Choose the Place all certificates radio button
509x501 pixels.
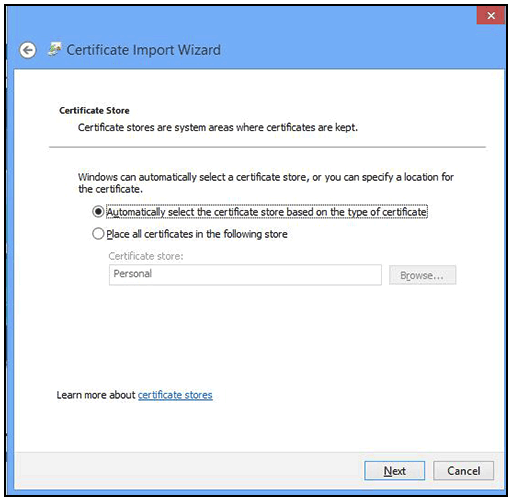tap(98, 234)
